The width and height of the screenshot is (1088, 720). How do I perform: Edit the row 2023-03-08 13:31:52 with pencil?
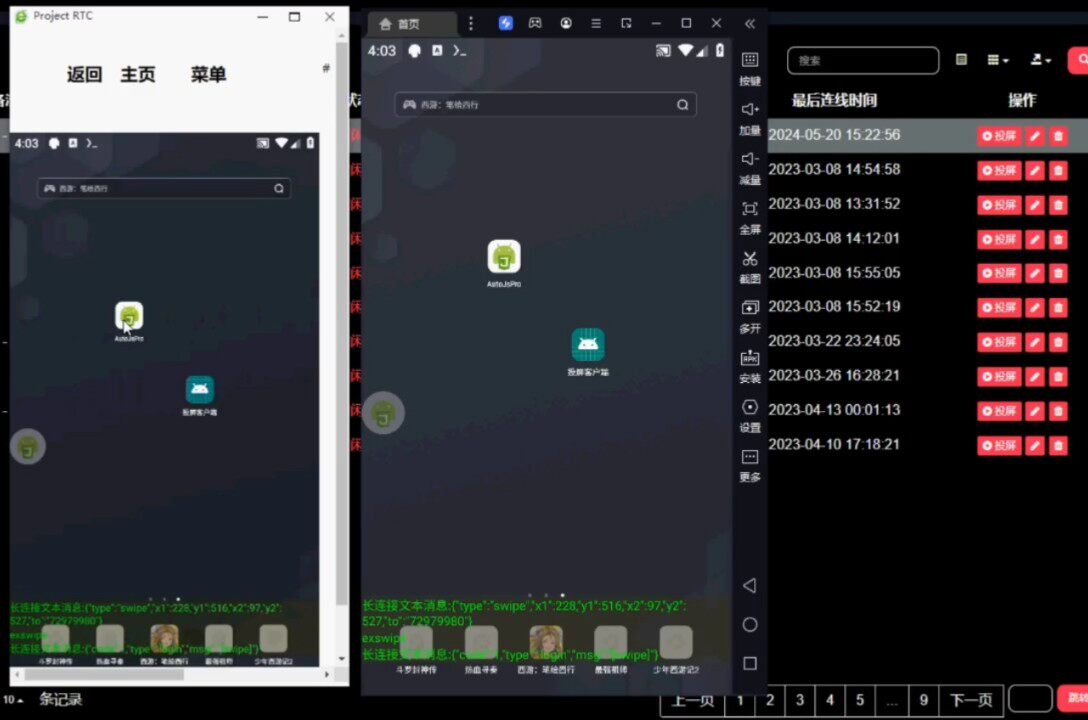[x=1035, y=205]
